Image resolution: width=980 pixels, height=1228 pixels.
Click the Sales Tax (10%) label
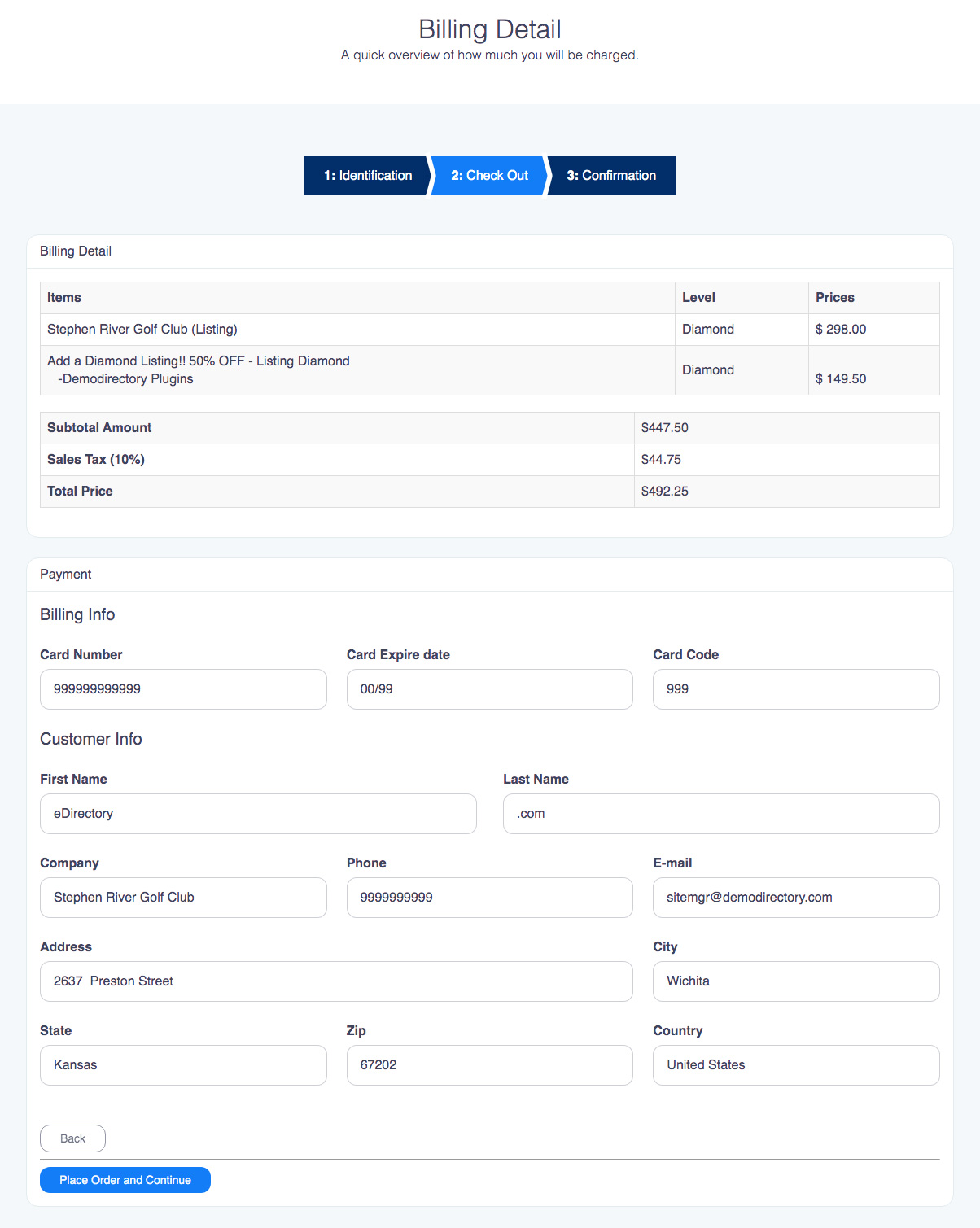96,460
